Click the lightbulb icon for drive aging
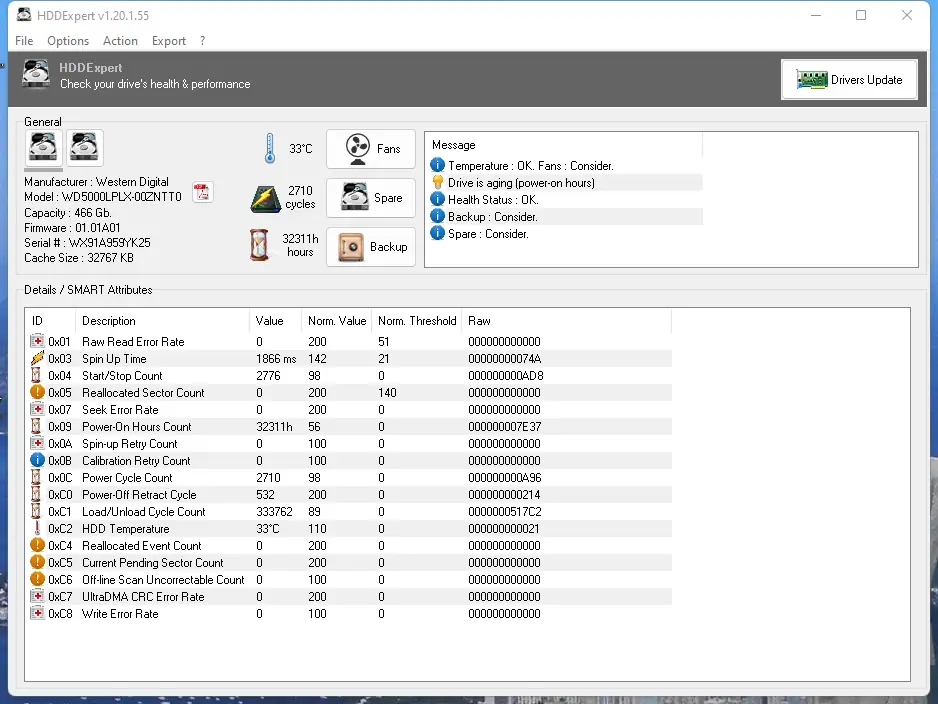This screenshot has width=938, height=704. tap(437, 182)
